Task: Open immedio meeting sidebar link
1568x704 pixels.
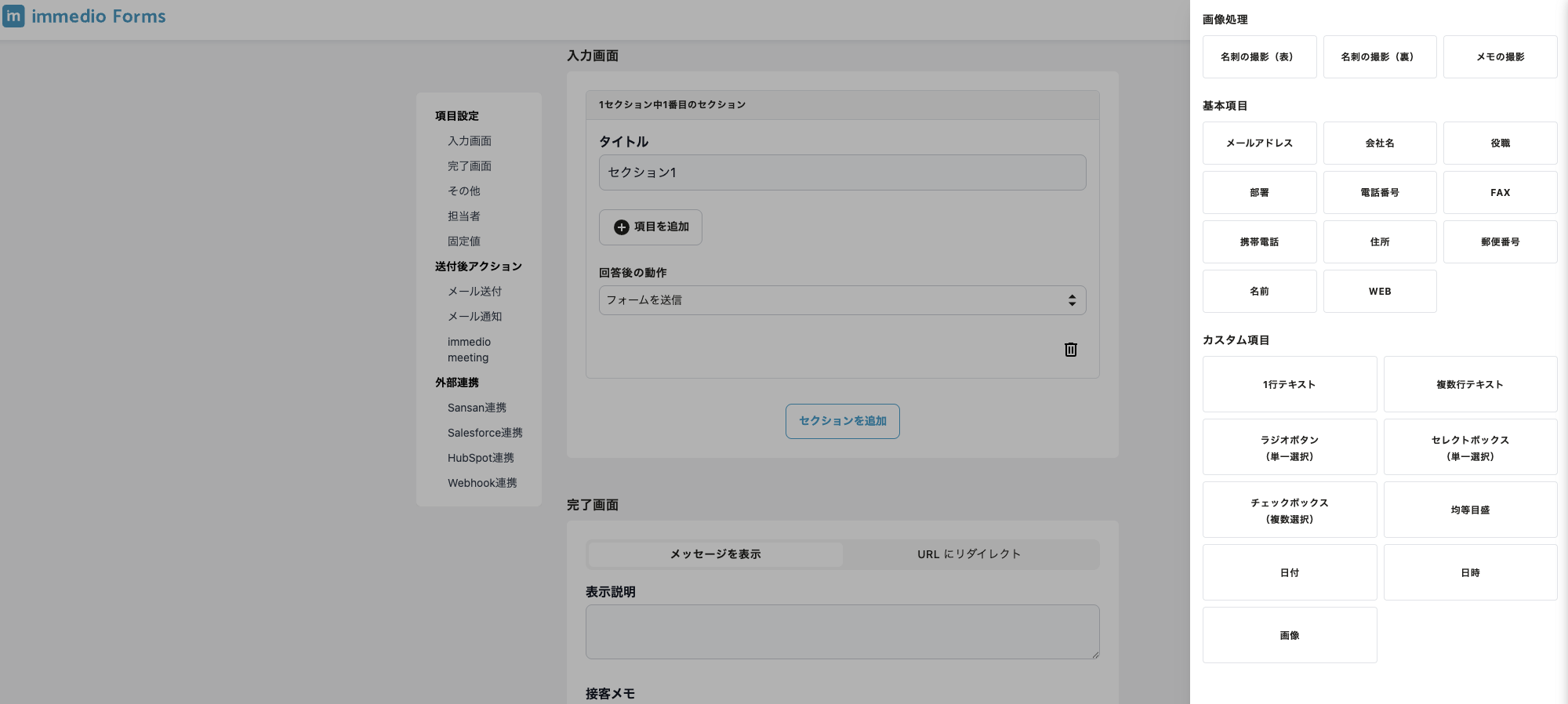Action: 469,350
